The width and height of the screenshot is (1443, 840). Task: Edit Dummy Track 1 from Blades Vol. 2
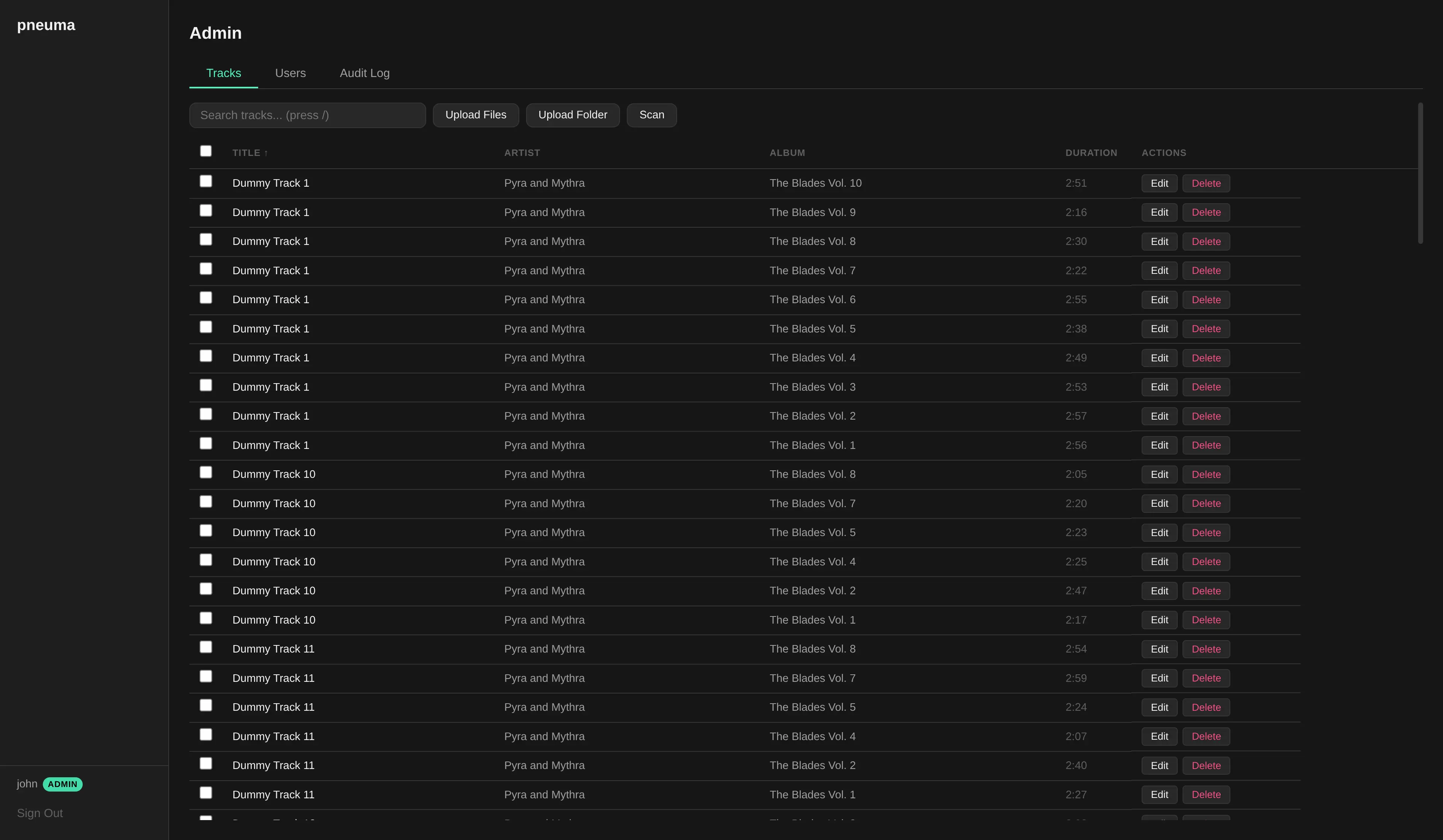coord(1160,416)
